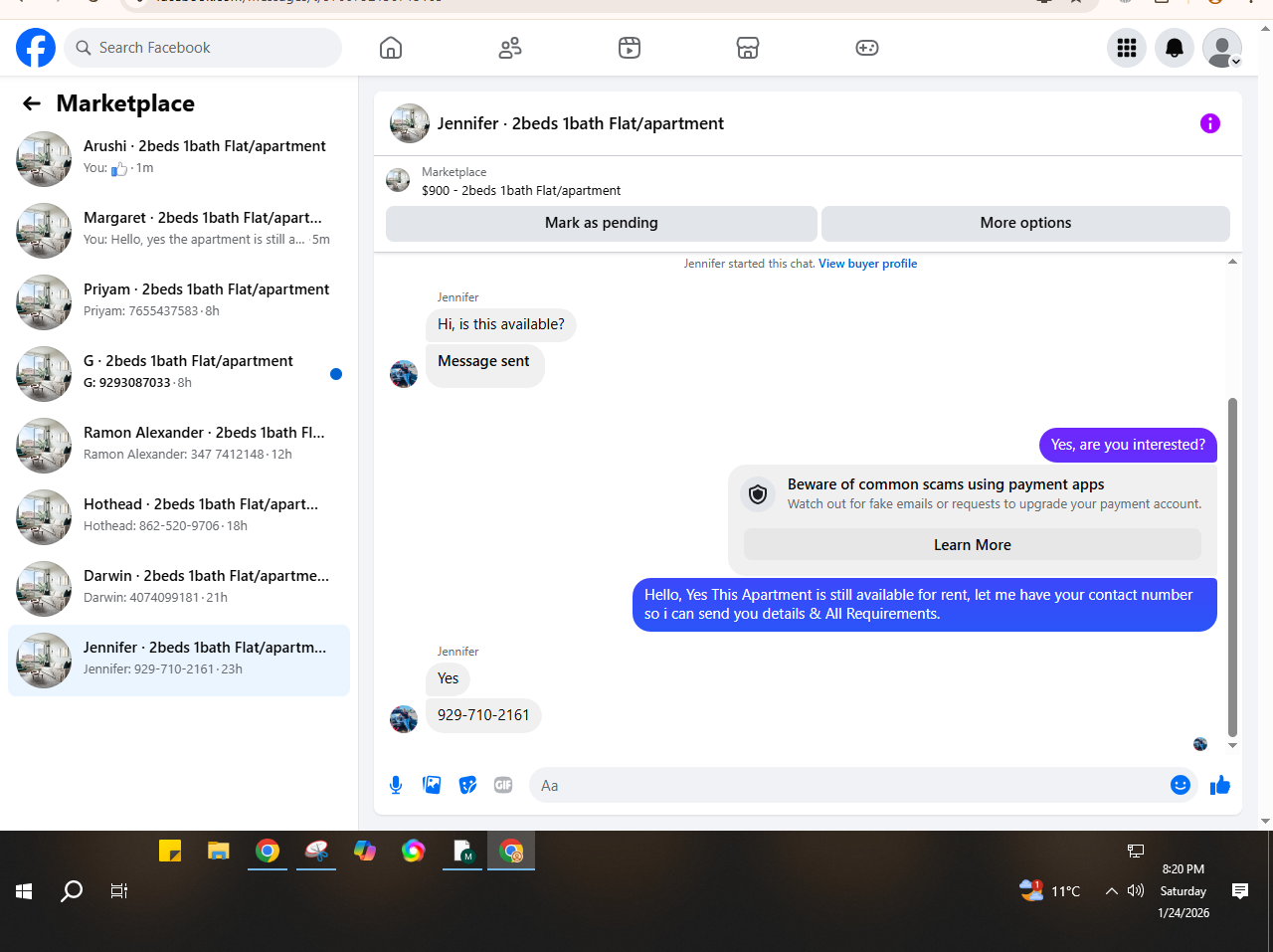Open Task View on taskbar
Viewport: 1273px width, 952px height.
click(x=119, y=891)
